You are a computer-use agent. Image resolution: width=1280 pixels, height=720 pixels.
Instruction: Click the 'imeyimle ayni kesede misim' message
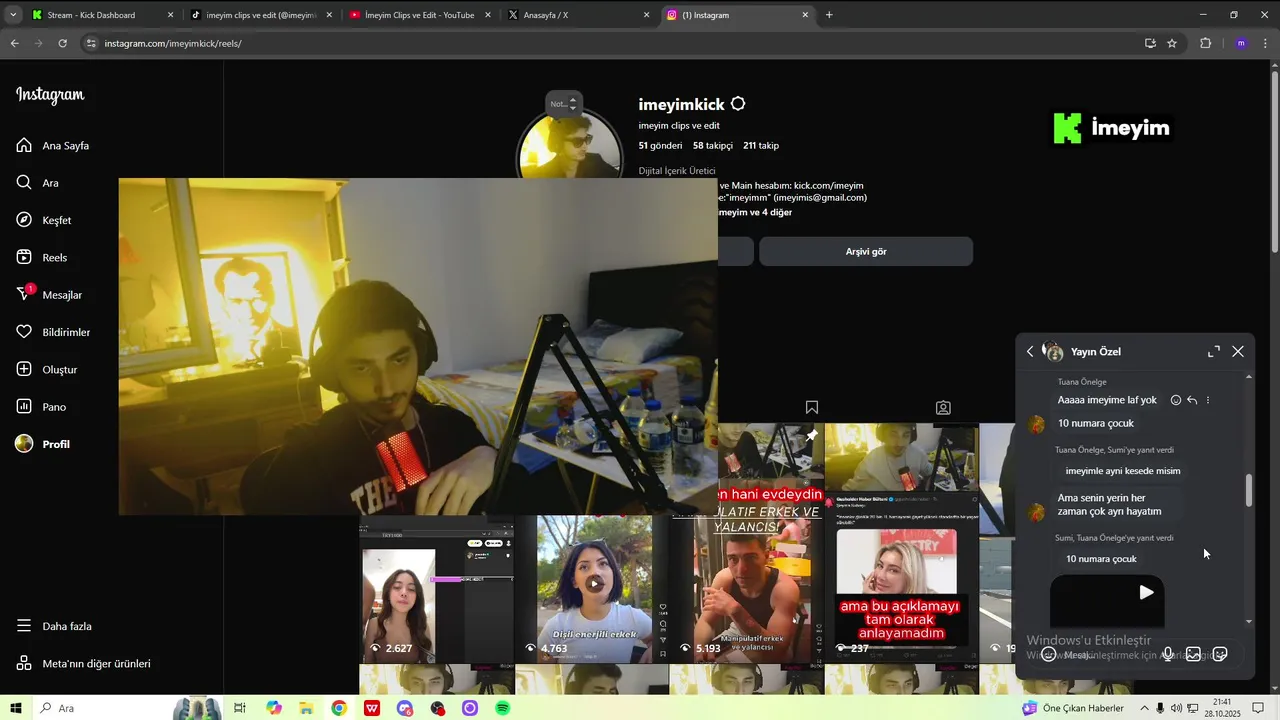coord(1123,471)
